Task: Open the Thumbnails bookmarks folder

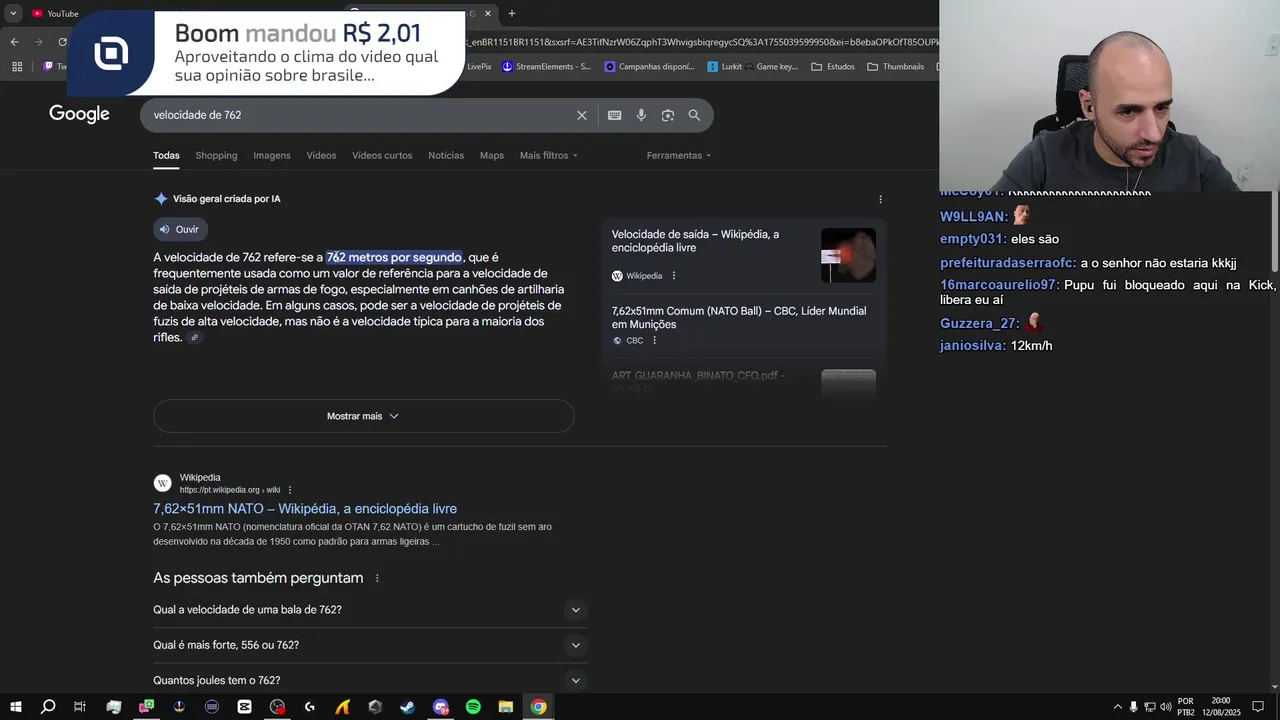Action: point(895,67)
